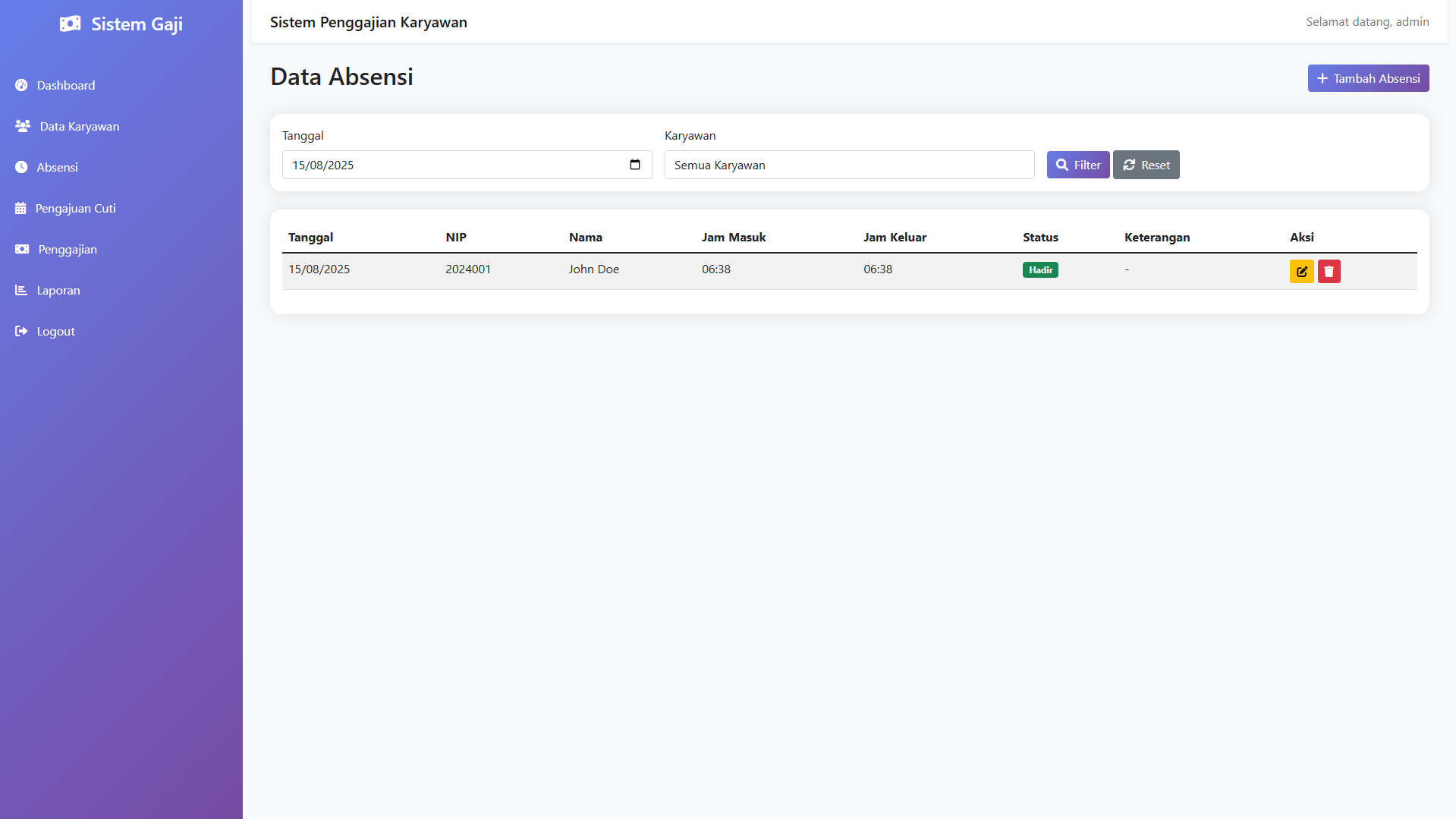Edit John Doe's attendance with yellow pencil icon
Image resolution: width=1456 pixels, height=819 pixels.
[1301, 271]
